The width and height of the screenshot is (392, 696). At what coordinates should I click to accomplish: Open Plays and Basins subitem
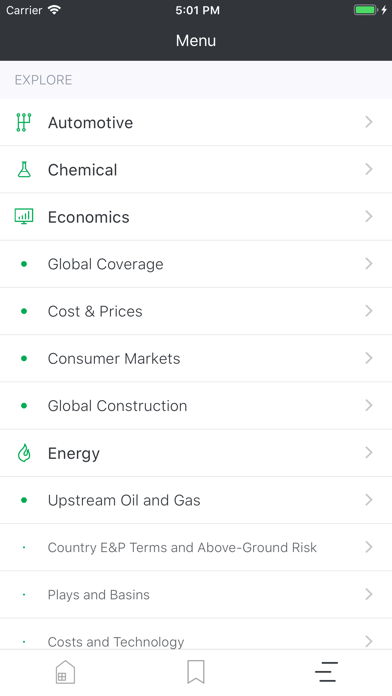(x=196, y=595)
